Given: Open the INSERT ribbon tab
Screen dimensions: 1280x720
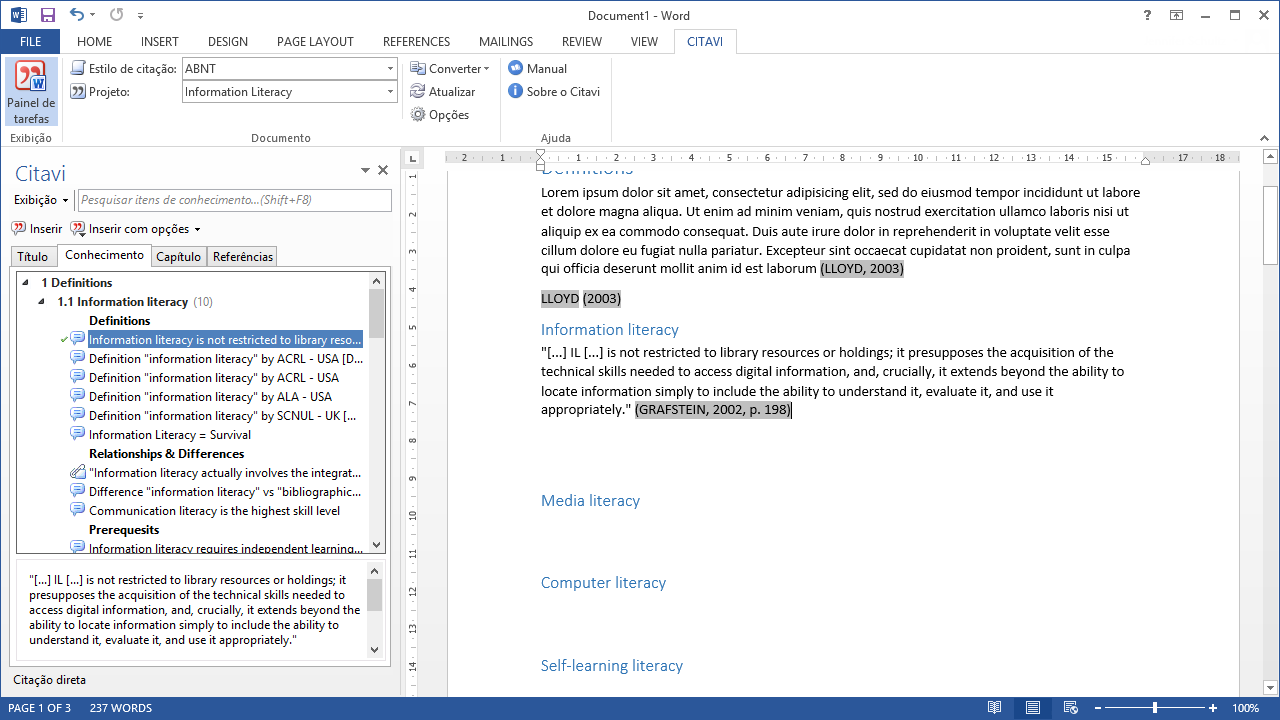Looking at the screenshot, I should pos(160,42).
